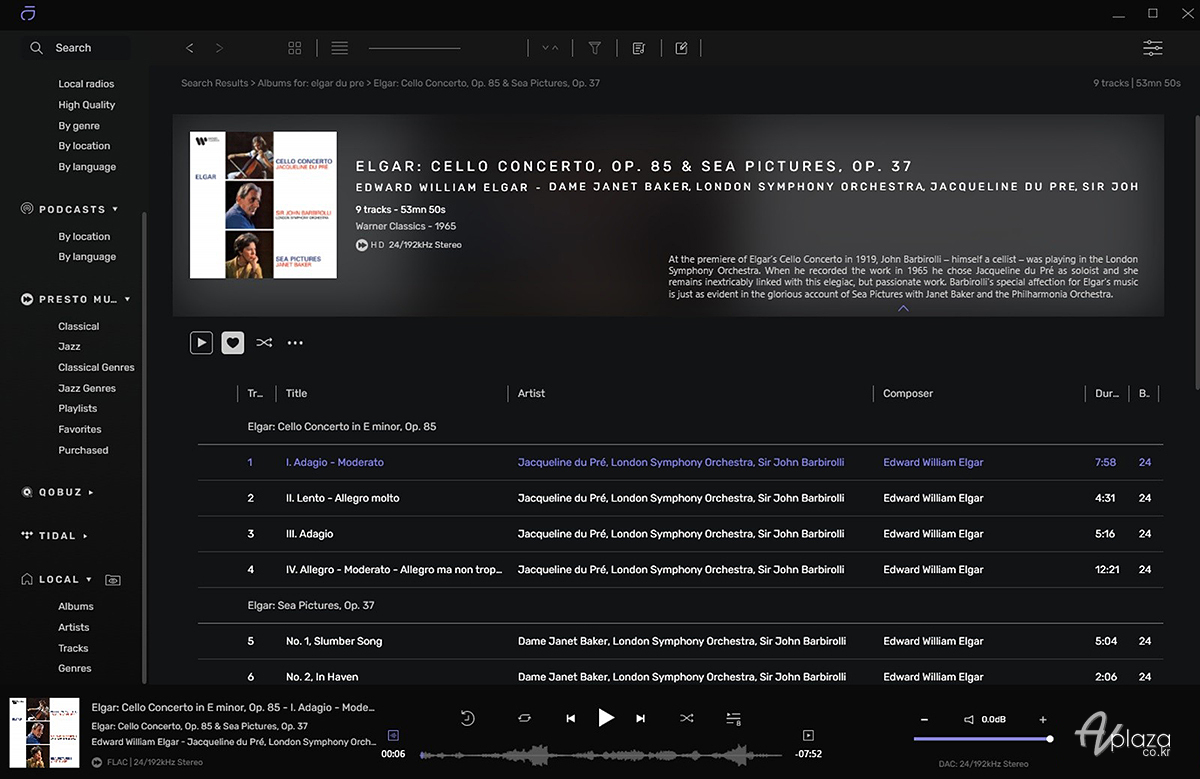Click the replay history circular arrow icon
The height and width of the screenshot is (779, 1200).
(x=467, y=718)
